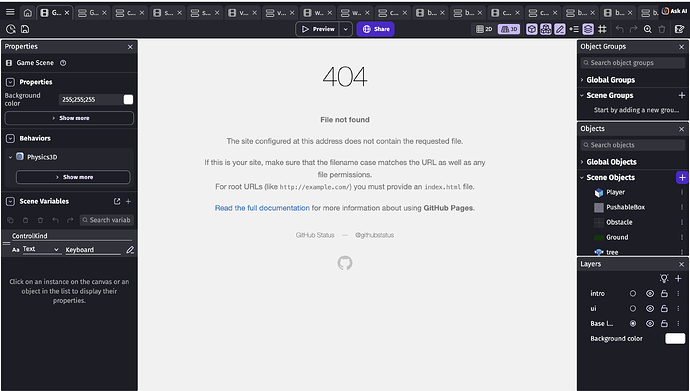
Task: Select the ControlKind variable name
Action: [x=72, y=236]
